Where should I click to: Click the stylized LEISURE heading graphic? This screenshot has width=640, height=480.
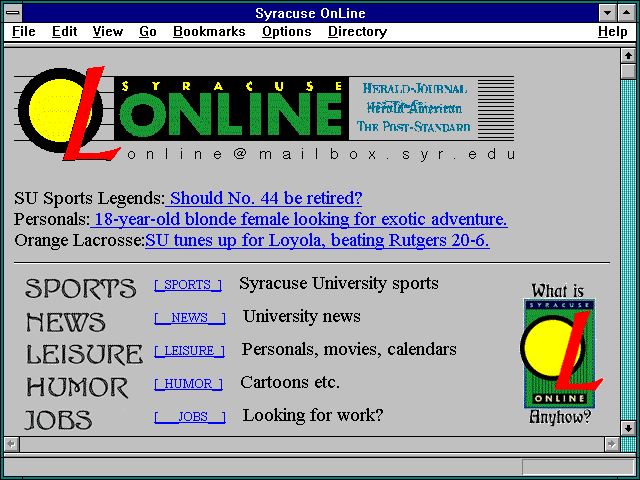pos(84,354)
